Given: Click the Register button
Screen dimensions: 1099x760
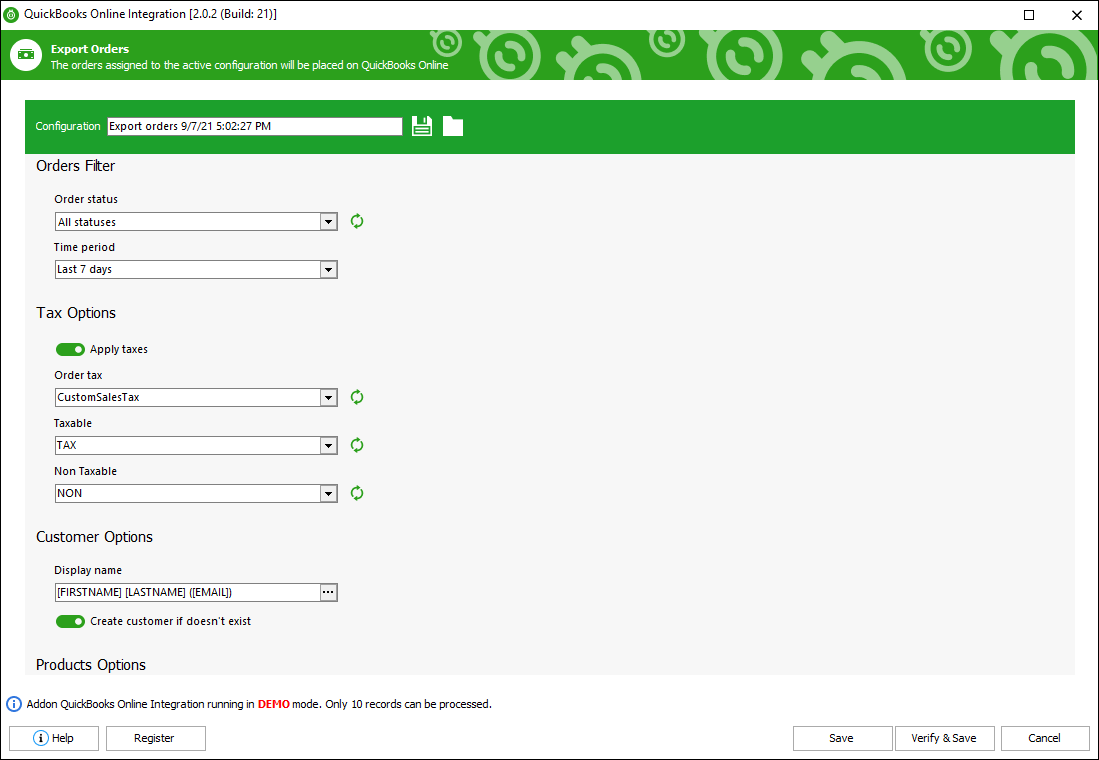Looking at the screenshot, I should (x=156, y=738).
